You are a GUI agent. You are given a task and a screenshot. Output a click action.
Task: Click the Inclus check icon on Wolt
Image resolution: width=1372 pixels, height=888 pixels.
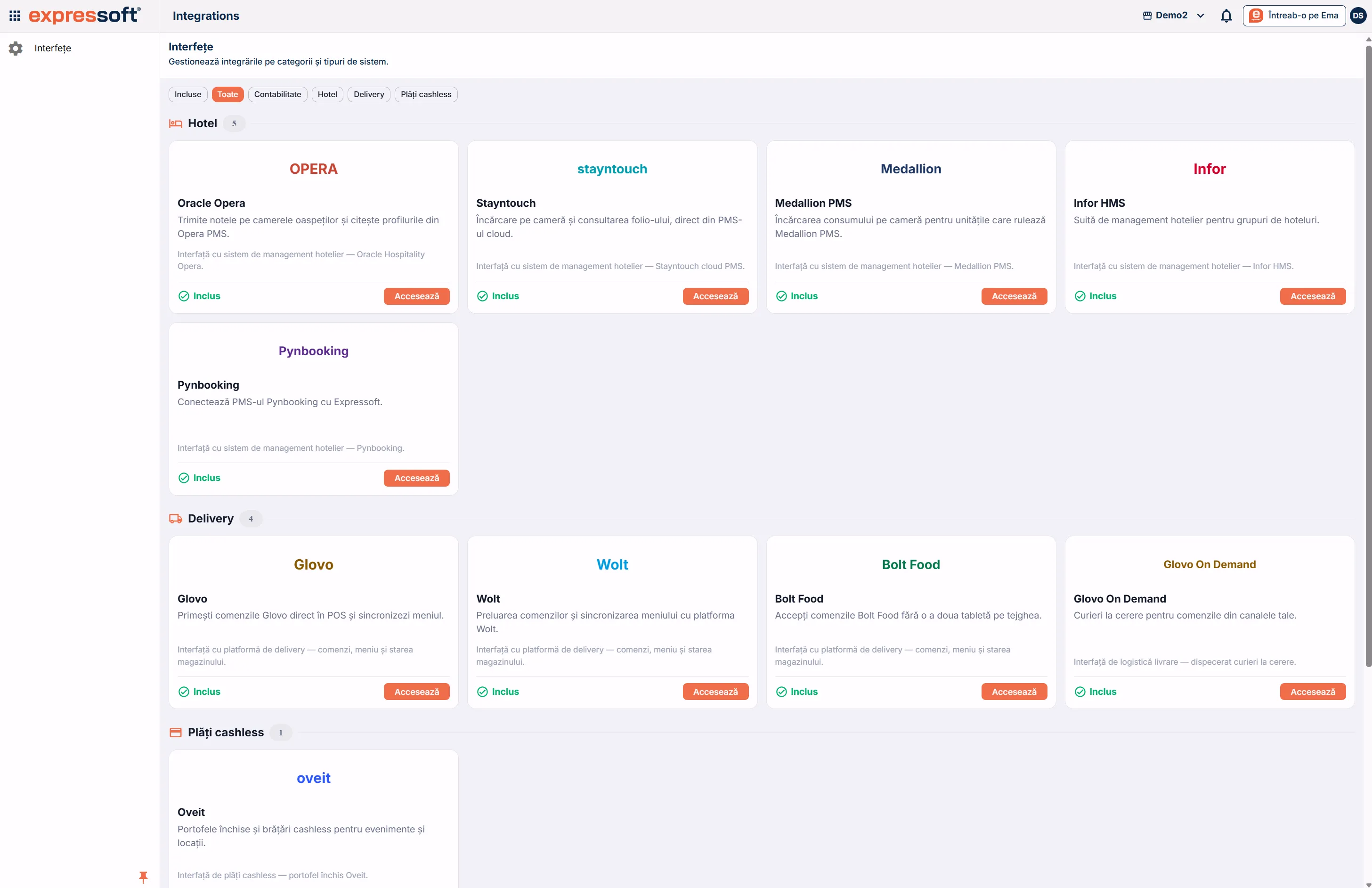pos(482,692)
